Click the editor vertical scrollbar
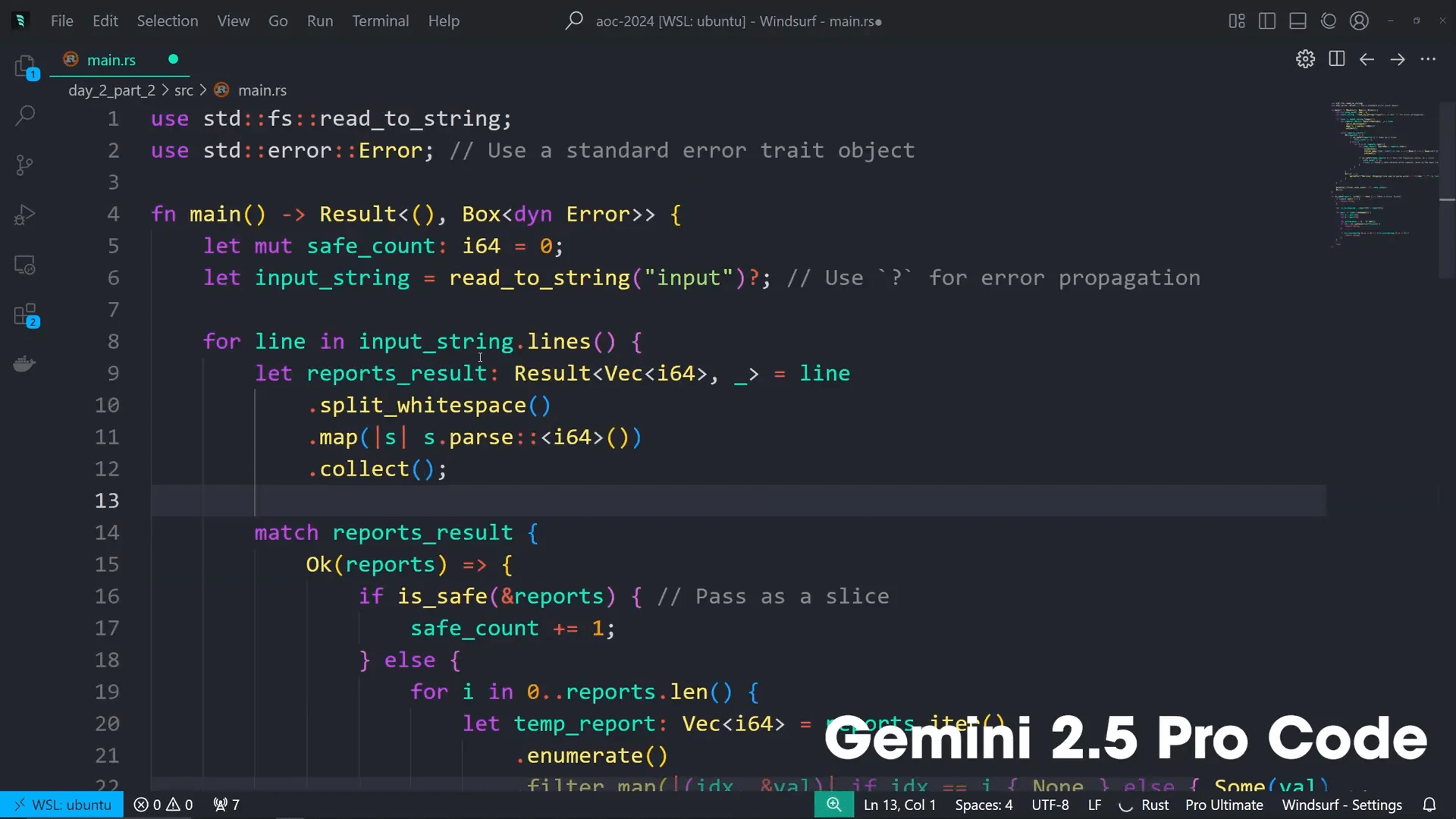The height and width of the screenshot is (819, 1456). coord(1447,190)
